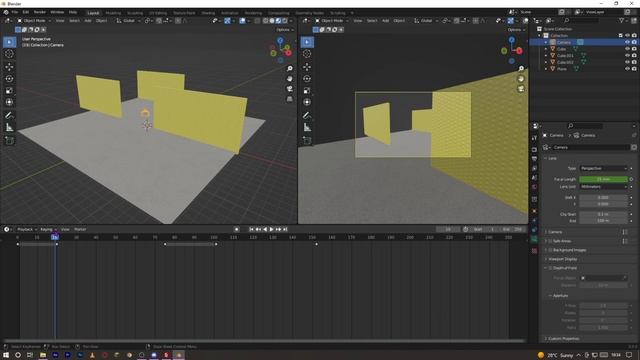Select the Move tool in right viewport
This screenshot has width=640, height=360.
[307, 67]
